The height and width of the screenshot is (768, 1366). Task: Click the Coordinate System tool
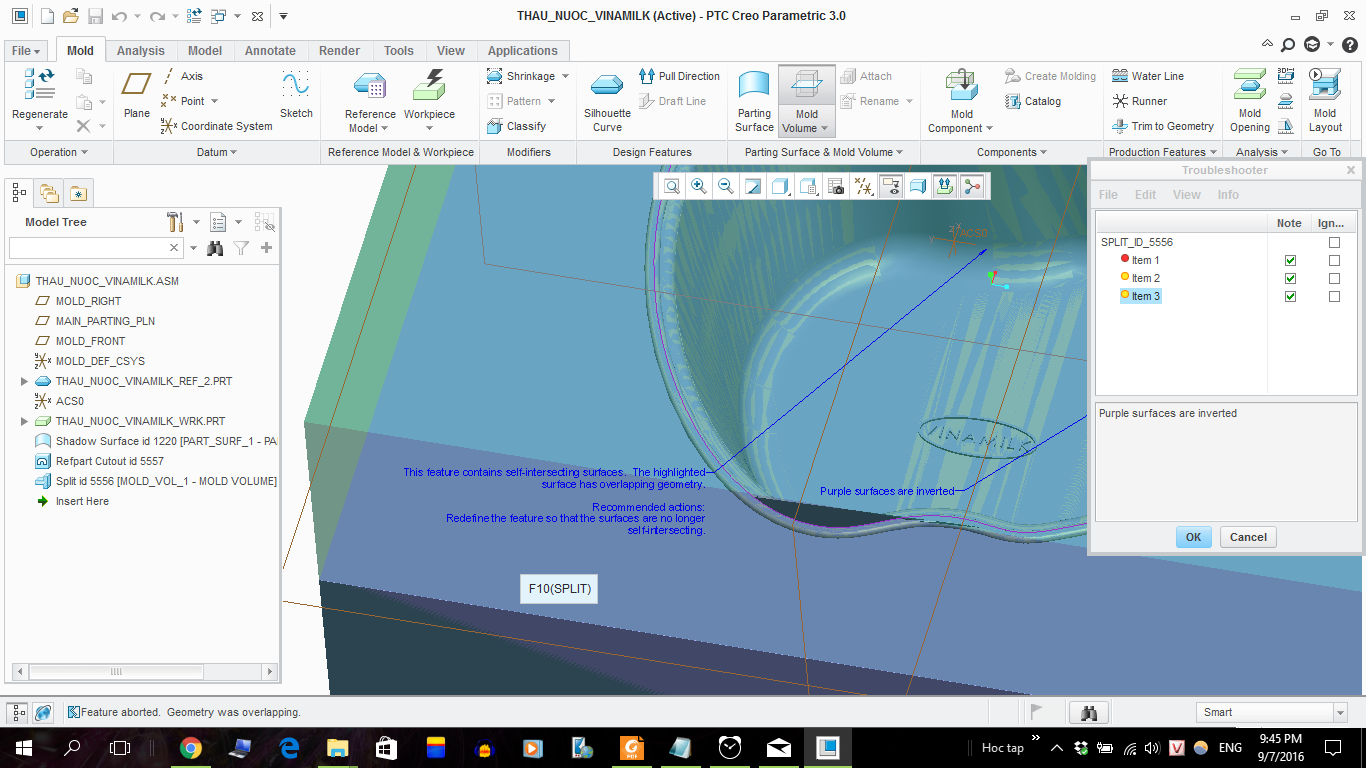pyautogui.click(x=216, y=126)
